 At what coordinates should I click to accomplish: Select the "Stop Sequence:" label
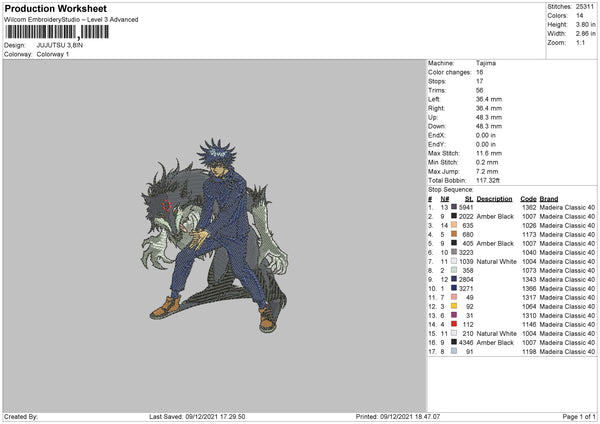(450, 190)
